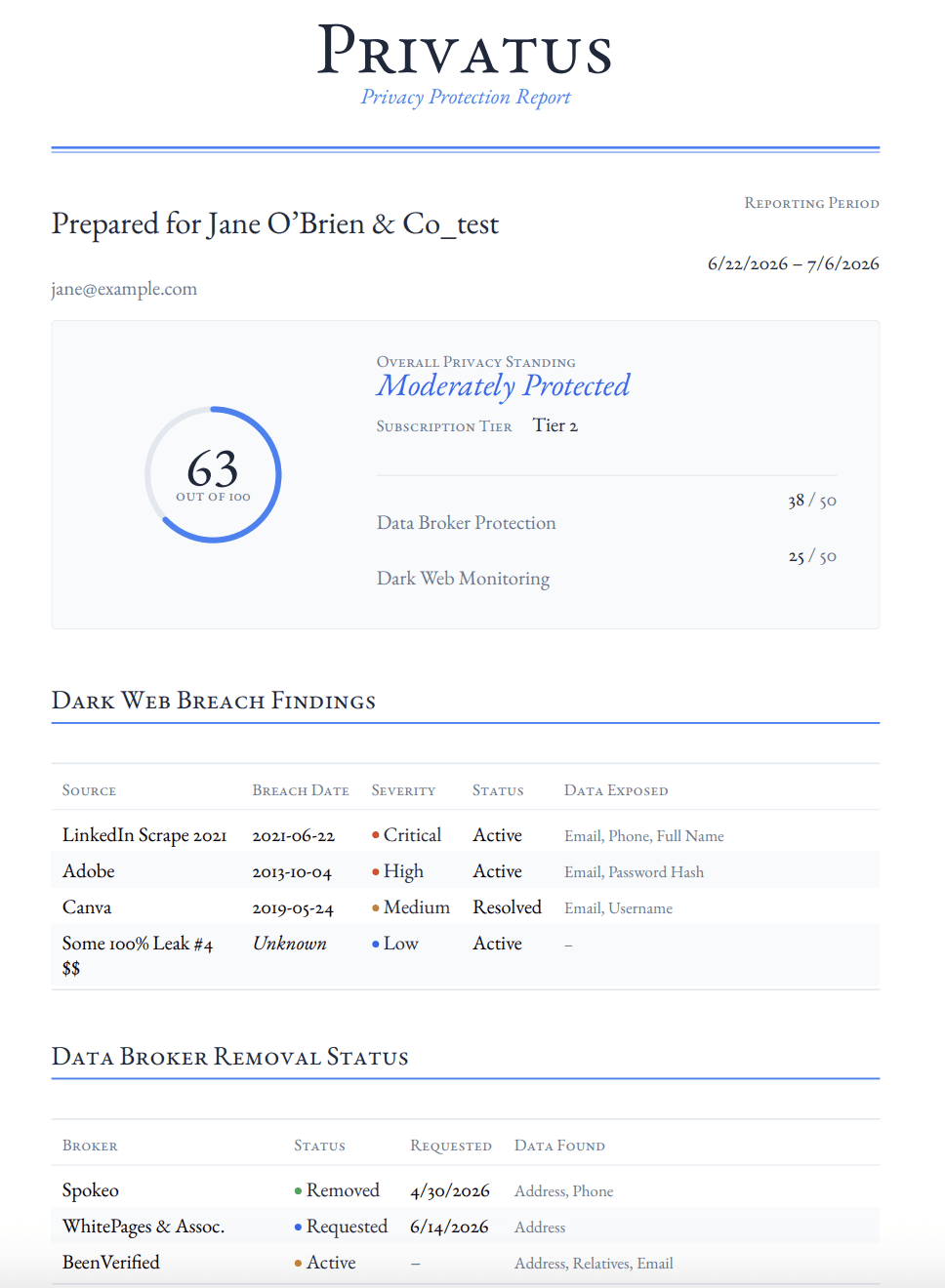
Task: Click the Data Exposed column header
Action: click(x=616, y=790)
